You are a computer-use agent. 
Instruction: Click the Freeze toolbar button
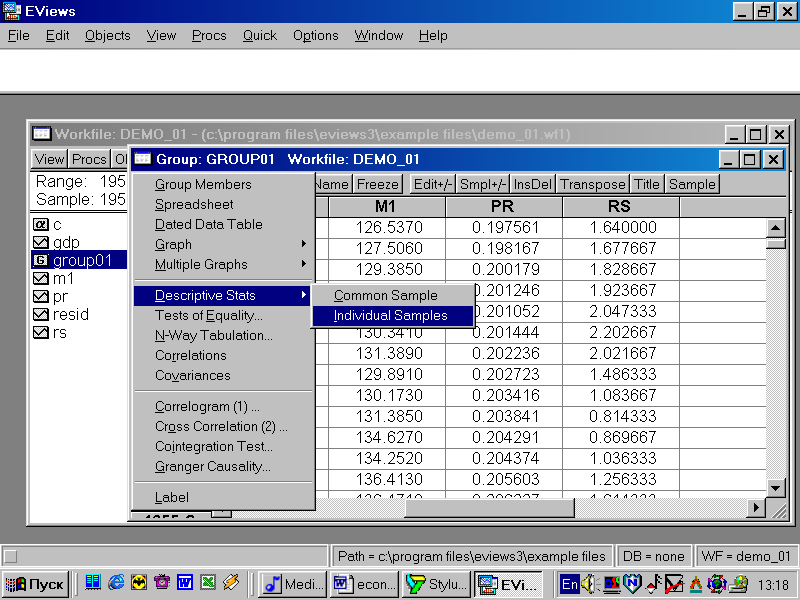[378, 184]
